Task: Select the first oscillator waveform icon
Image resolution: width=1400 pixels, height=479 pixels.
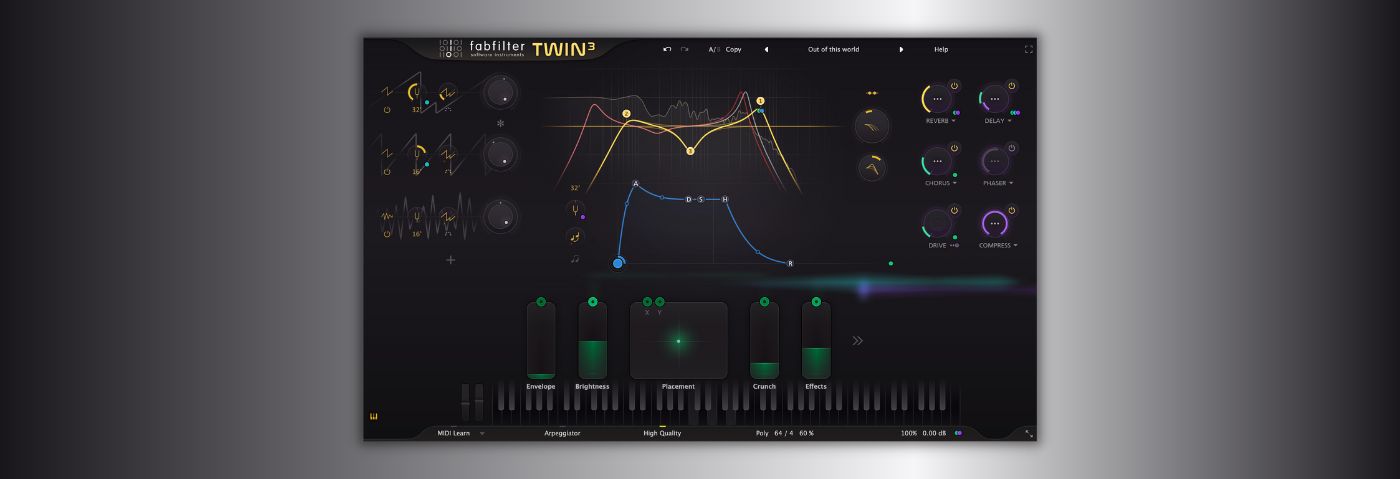Action: 388,92
